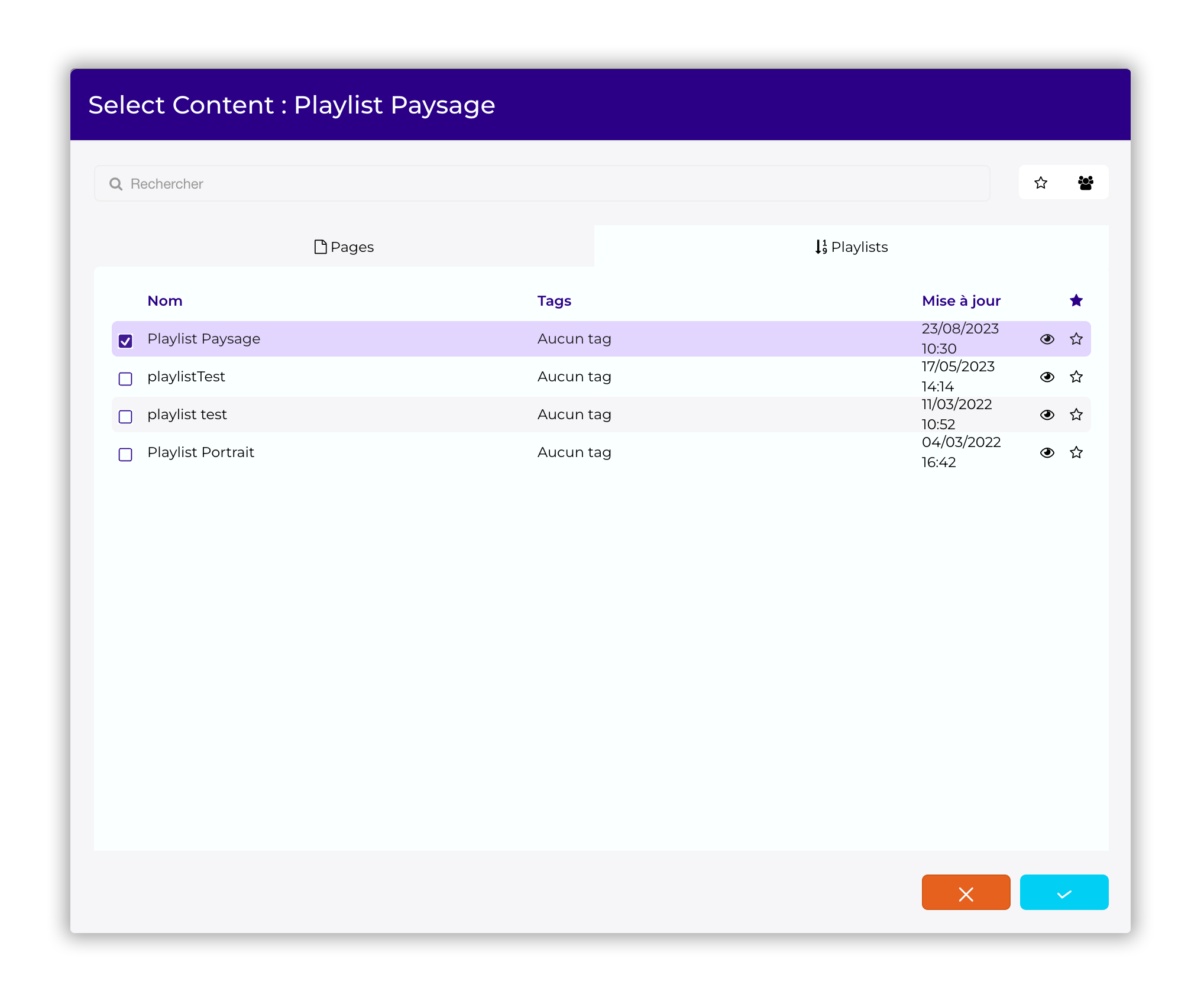This screenshot has height=1004, width=1204.
Task: Favorite the Playlist Portrait row
Action: [1076, 452]
